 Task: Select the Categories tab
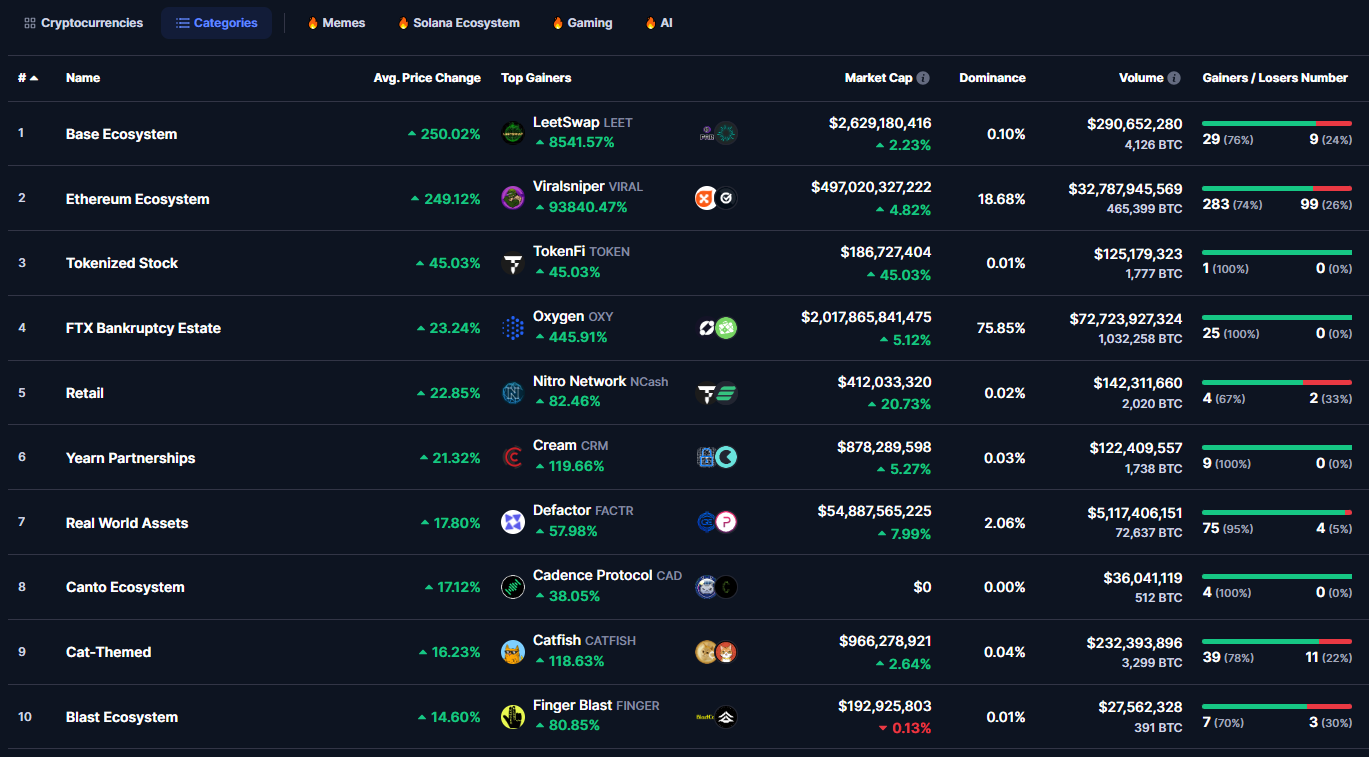tap(216, 23)
